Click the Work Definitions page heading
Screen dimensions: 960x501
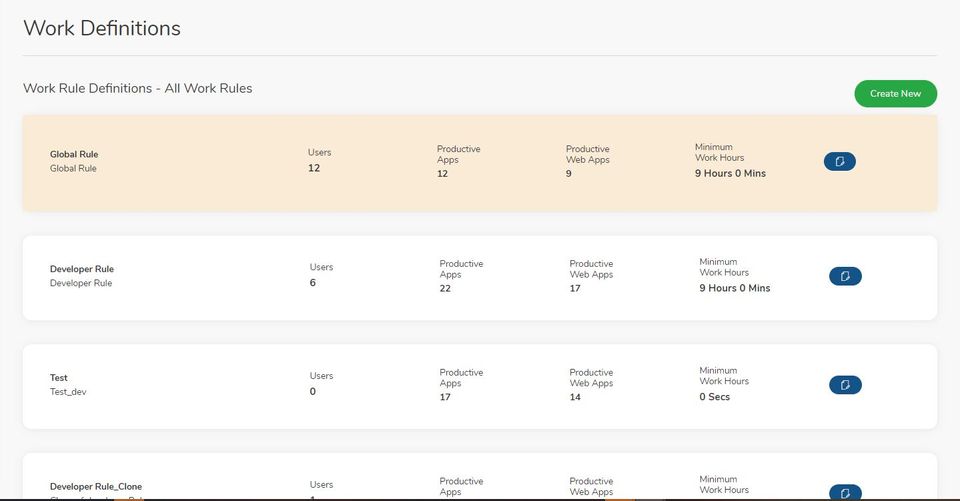tap(102, 28)
